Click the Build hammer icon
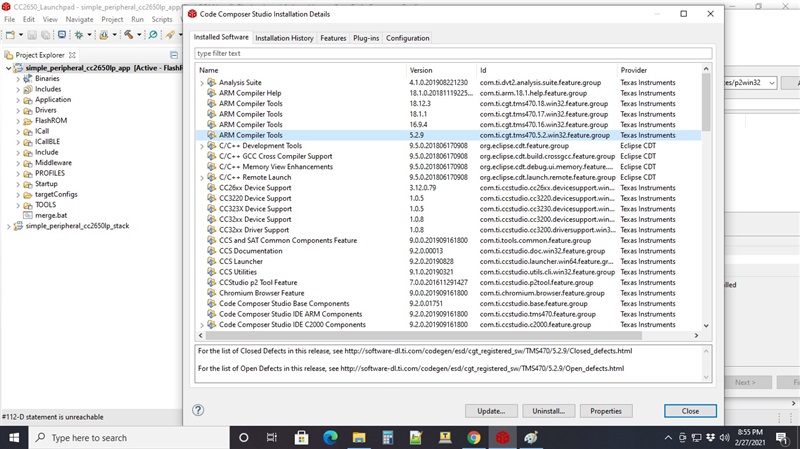 coord(129,35)
